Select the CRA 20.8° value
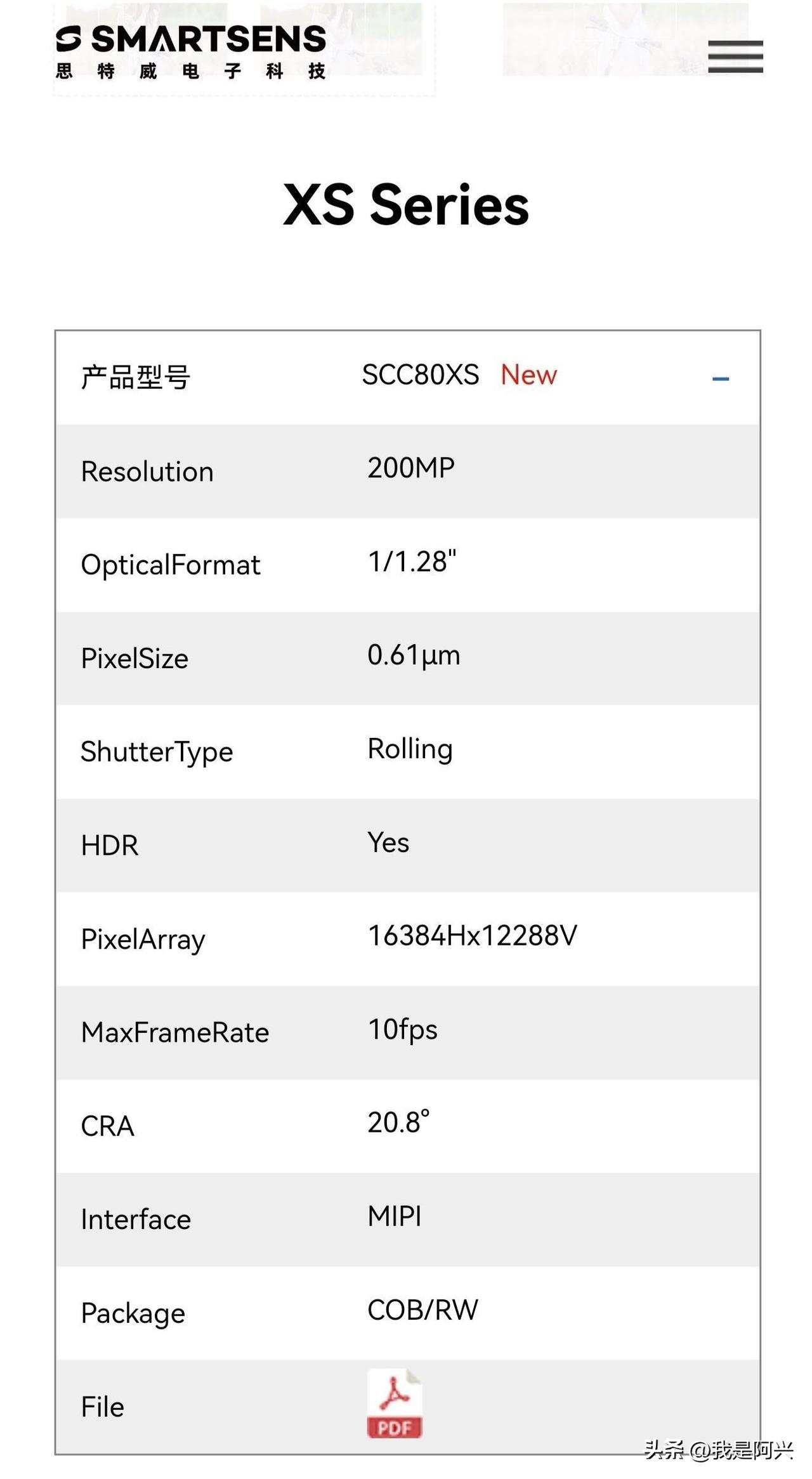Image resolution: width=812 pixels, height=1479 pixels. [x=398, y=1122]
